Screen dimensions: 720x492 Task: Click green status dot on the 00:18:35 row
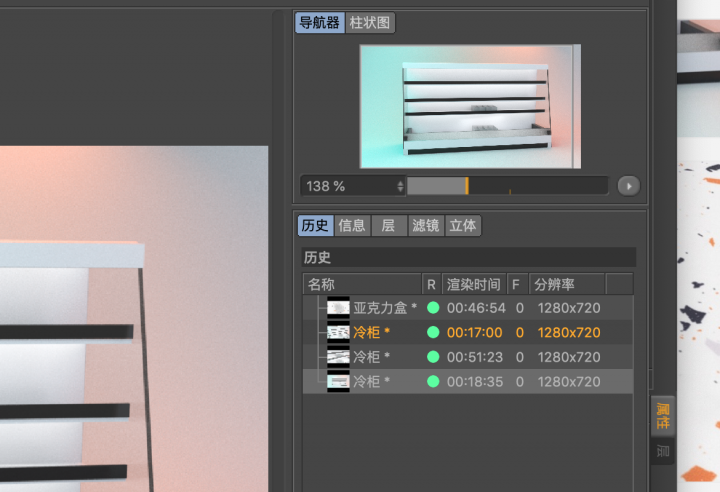pyautogui.click(x=433, y=381)
